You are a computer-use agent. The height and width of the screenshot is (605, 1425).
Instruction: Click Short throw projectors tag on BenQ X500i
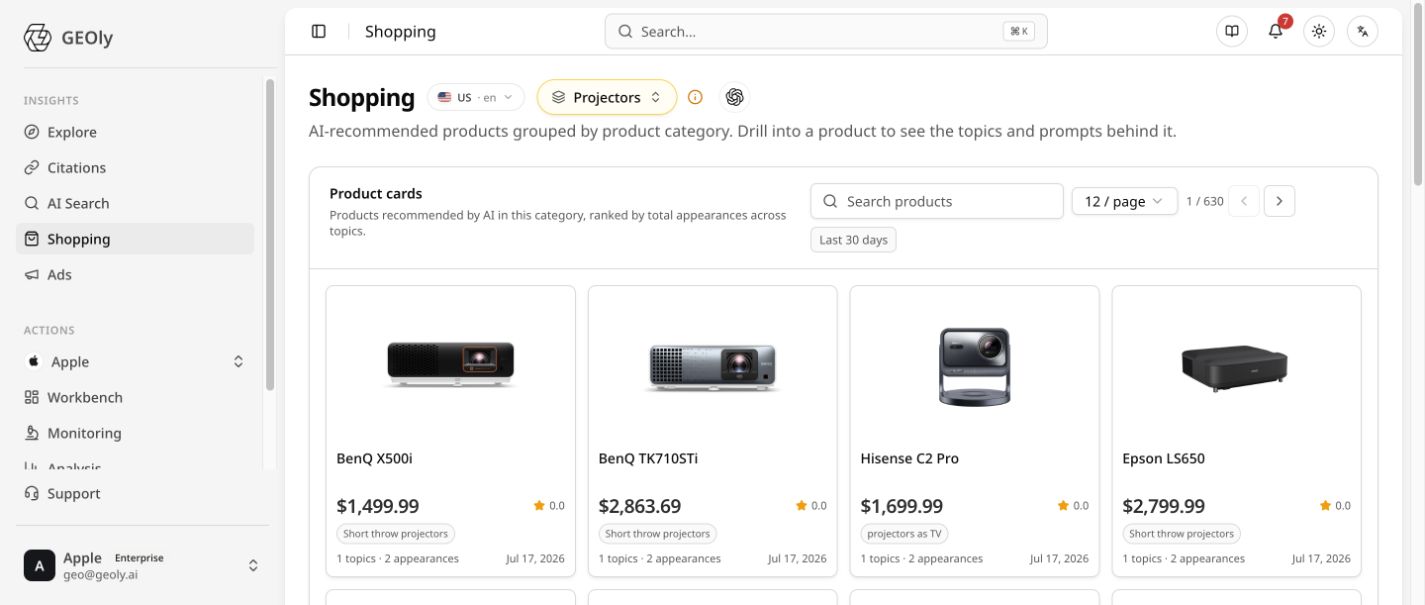pyautogui.click(x=396, y=534)
